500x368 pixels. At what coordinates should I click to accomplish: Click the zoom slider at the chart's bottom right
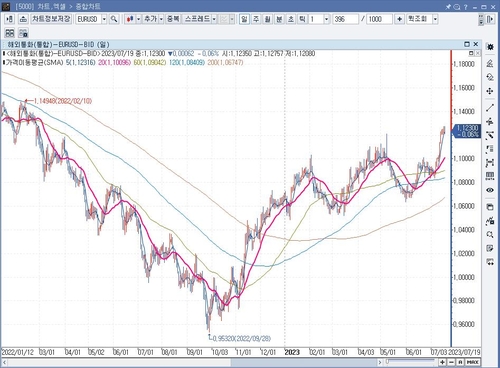[410, 362]
